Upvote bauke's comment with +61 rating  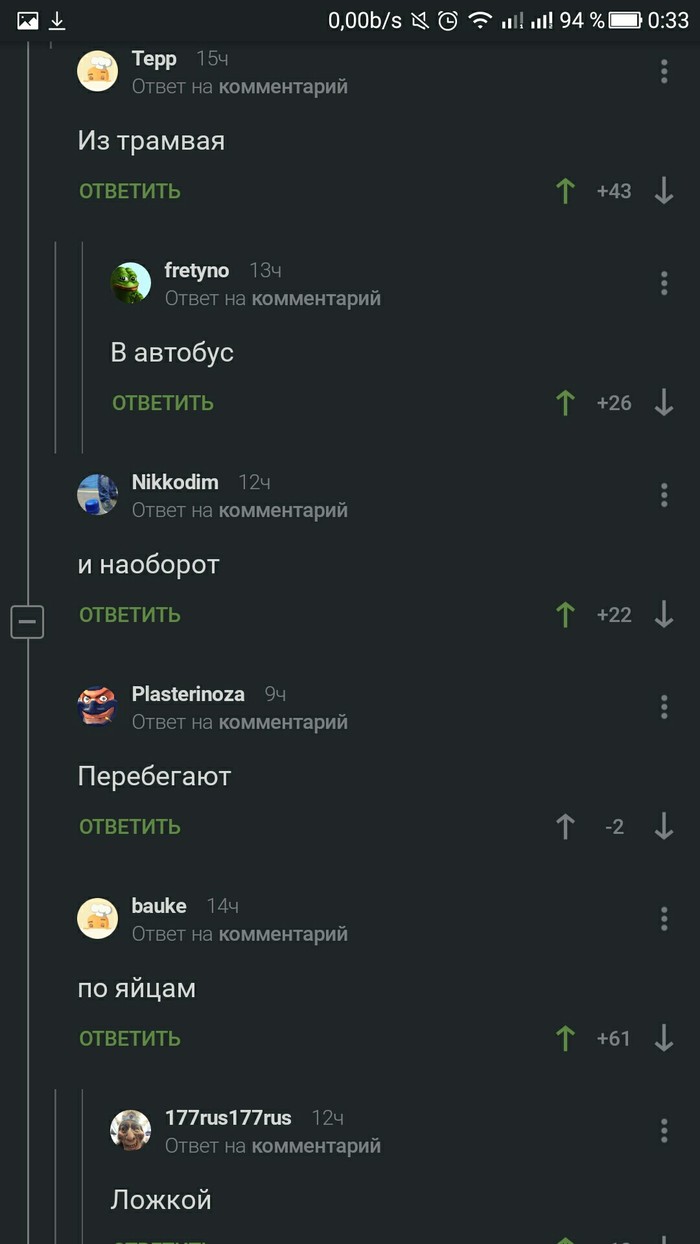[565, 1039]
